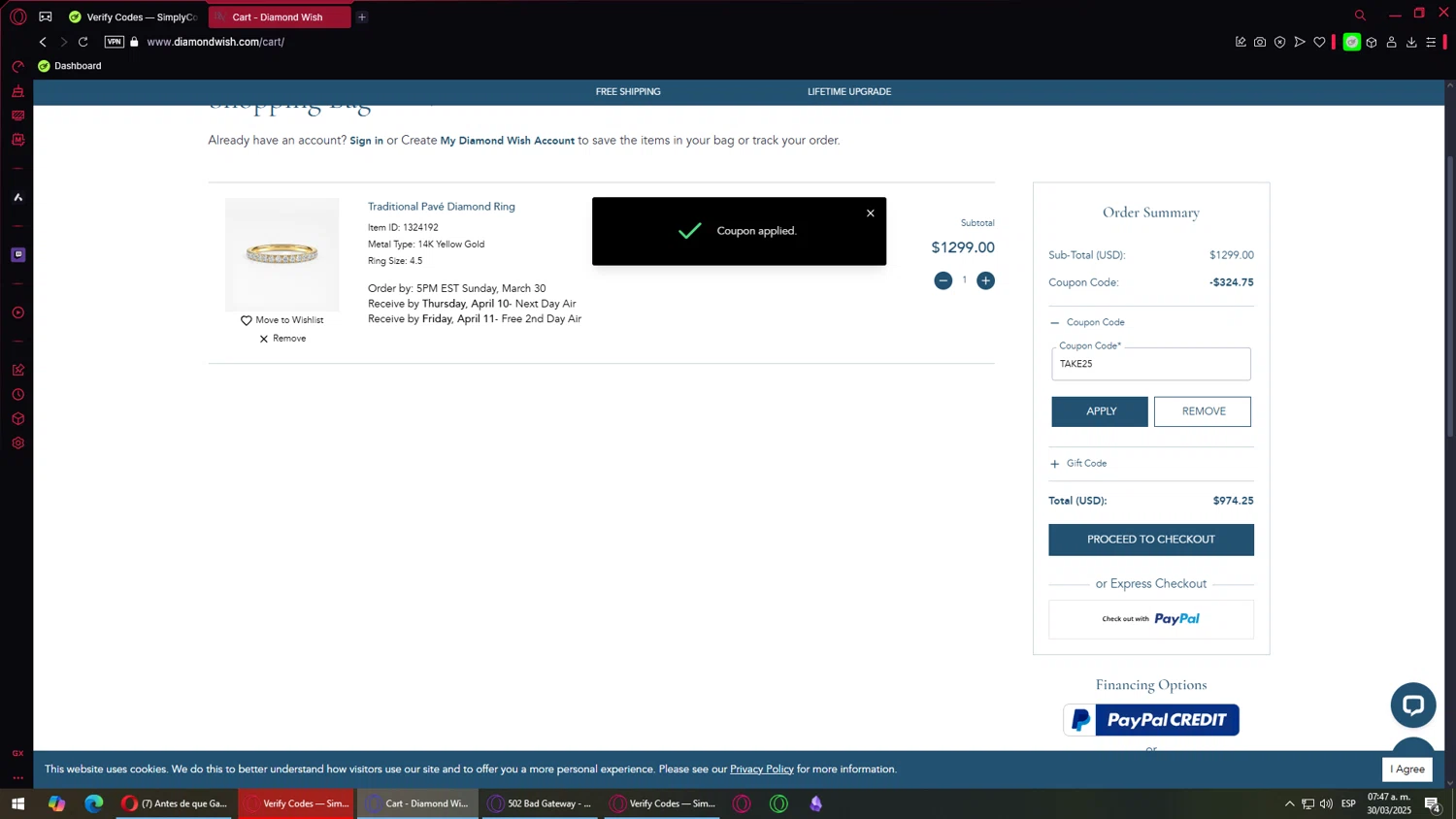Image resolution: width=1456 pixels, height=819 pixels.
Task: Open the pinboard edit icon in toolbar
Action: click(1241, 42)
